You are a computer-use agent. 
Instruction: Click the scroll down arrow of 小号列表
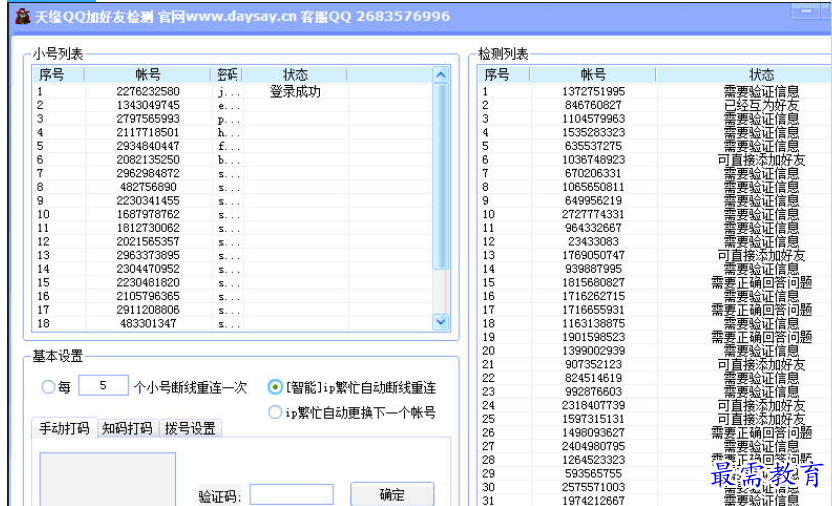coord(440,321)
